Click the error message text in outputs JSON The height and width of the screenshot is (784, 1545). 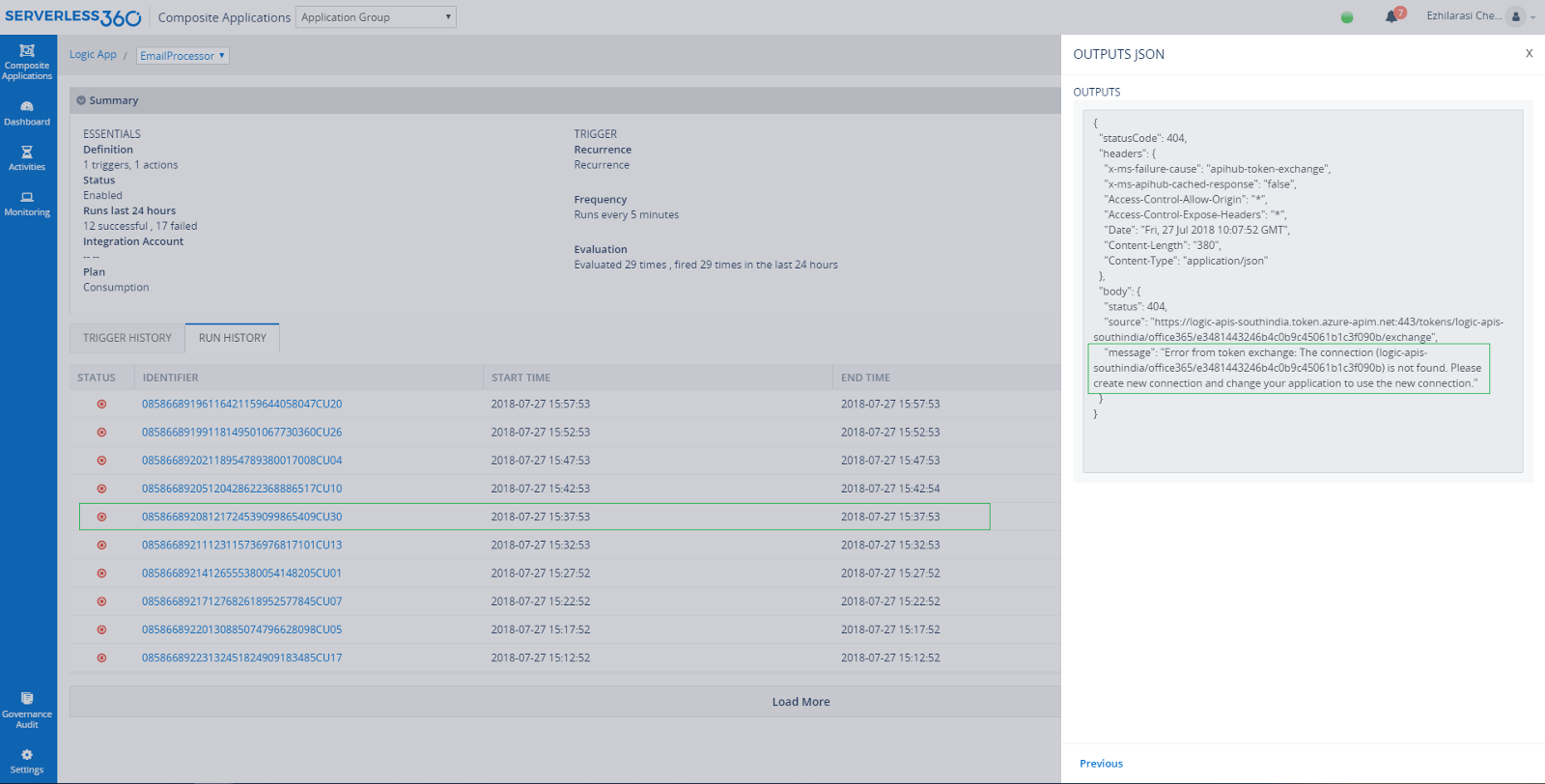[x=1288, y=368]
